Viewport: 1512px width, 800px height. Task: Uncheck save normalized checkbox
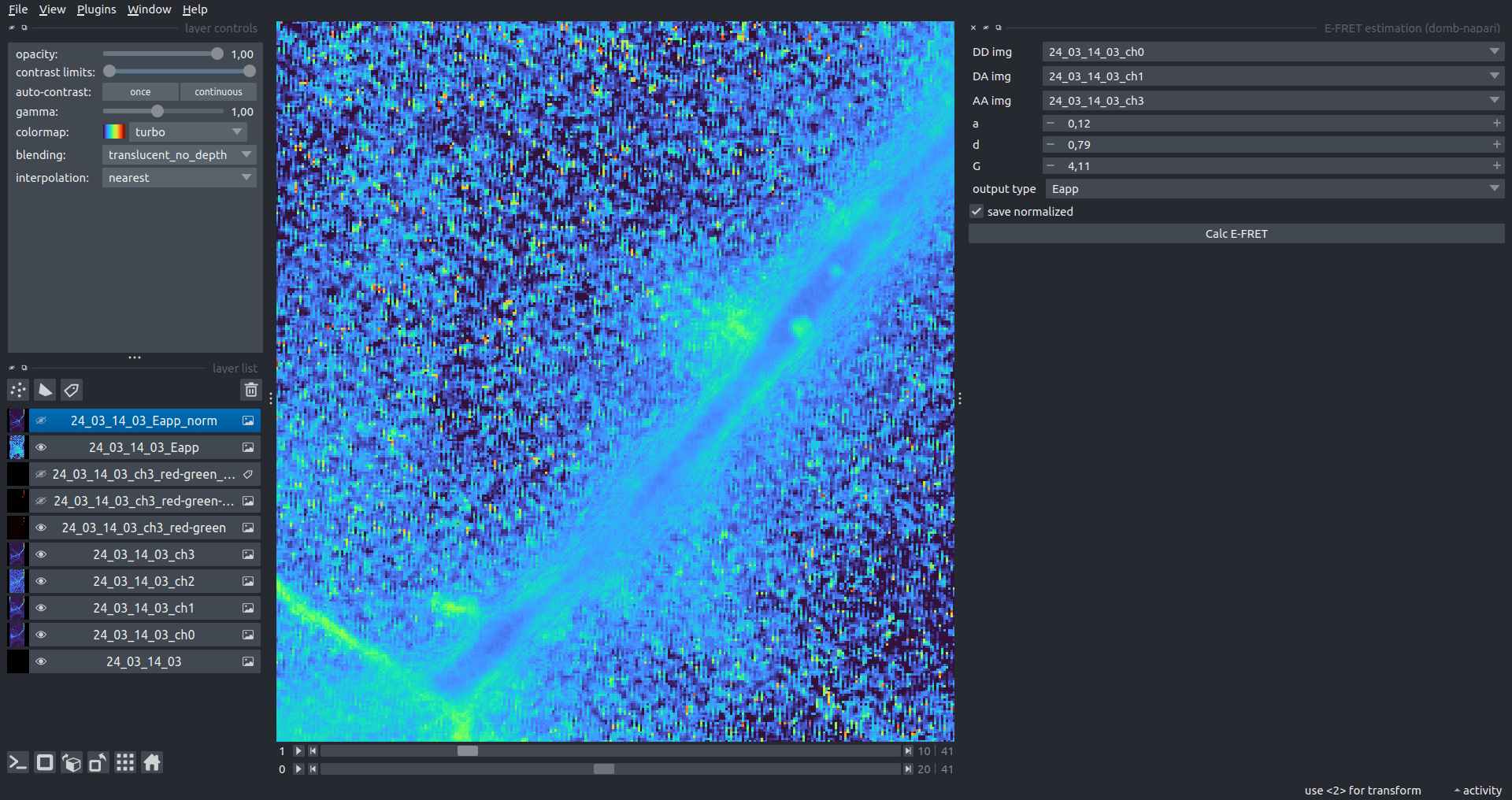(x=976, y=212)
